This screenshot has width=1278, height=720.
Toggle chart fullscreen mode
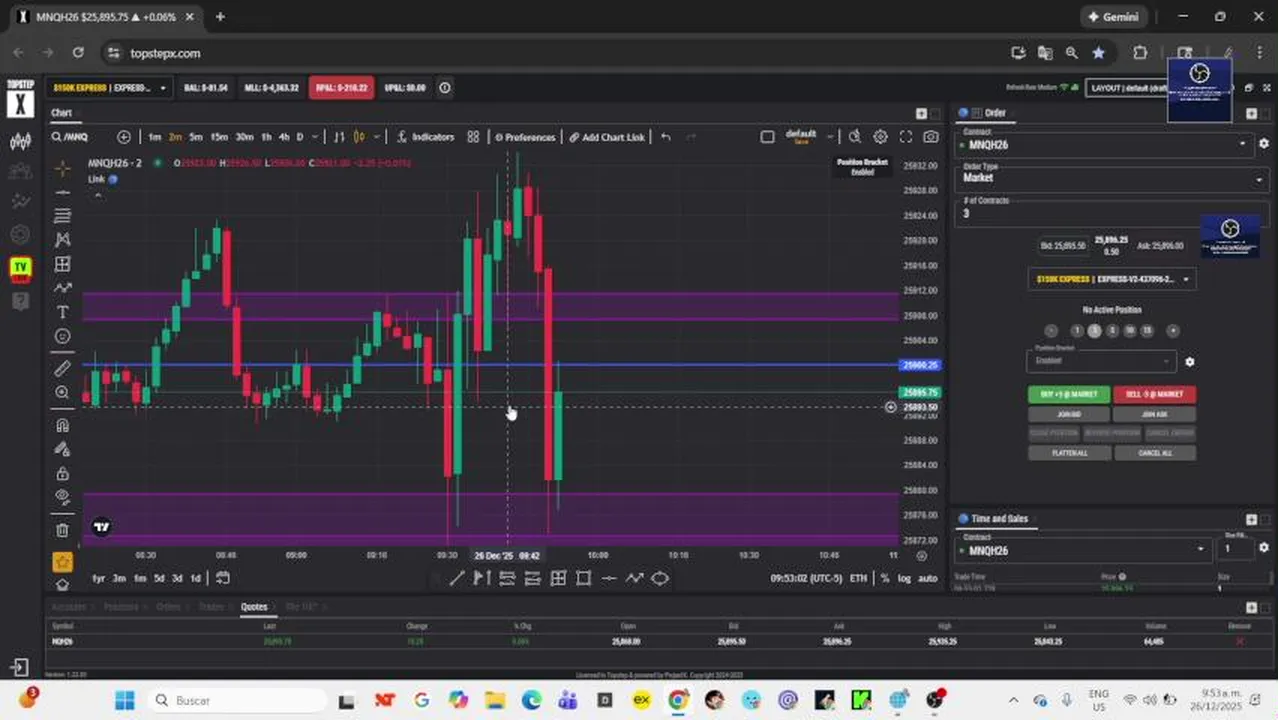point(906,137)
